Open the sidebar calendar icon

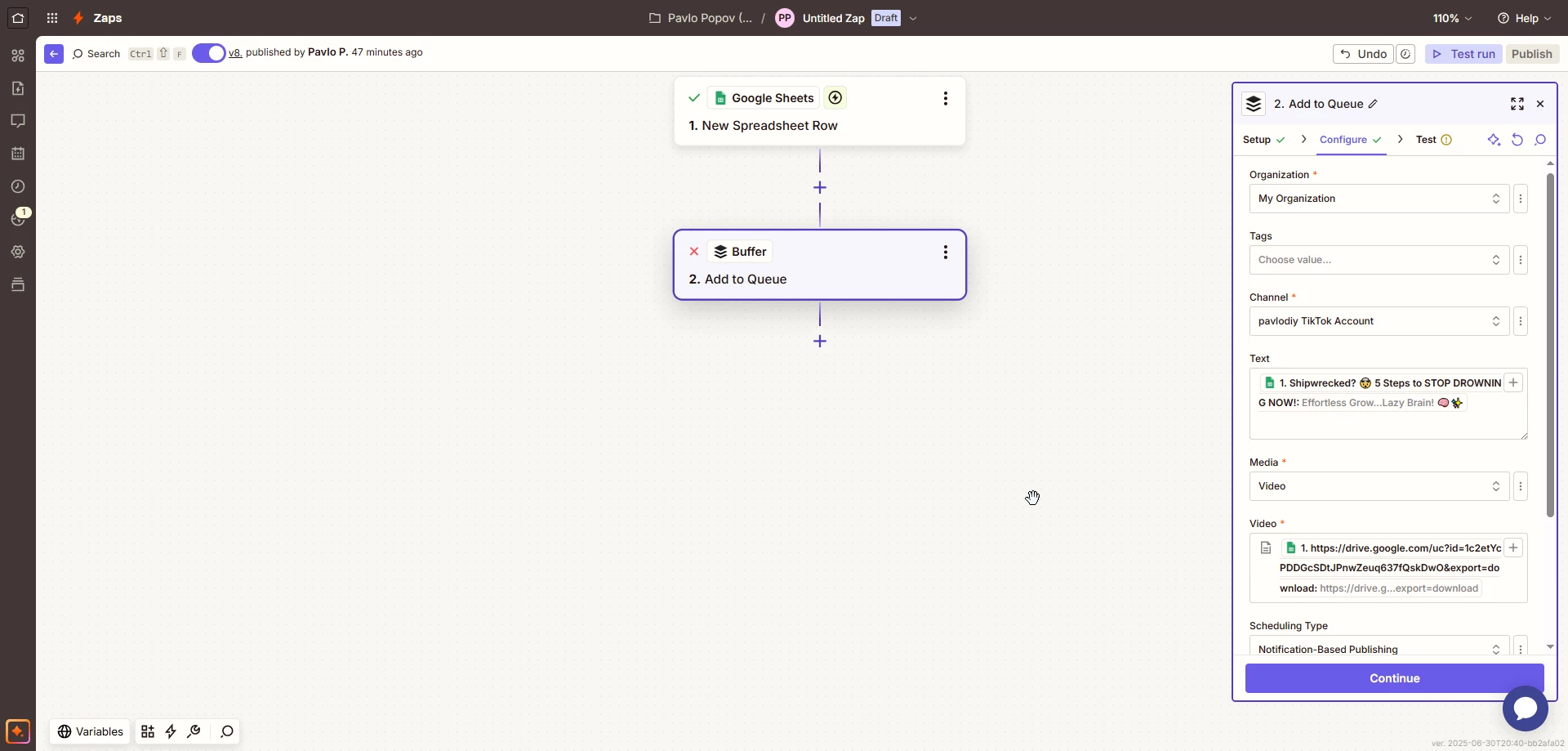tap(18, 154)
